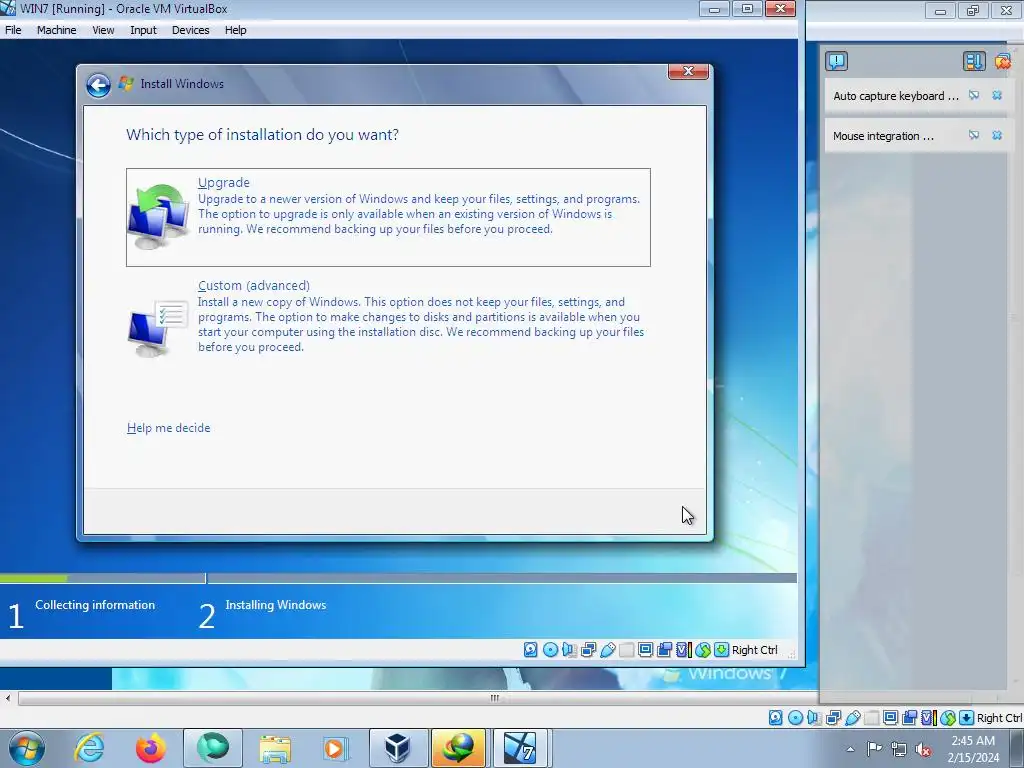Open the Help me decide link

click(x=168, y=428)
